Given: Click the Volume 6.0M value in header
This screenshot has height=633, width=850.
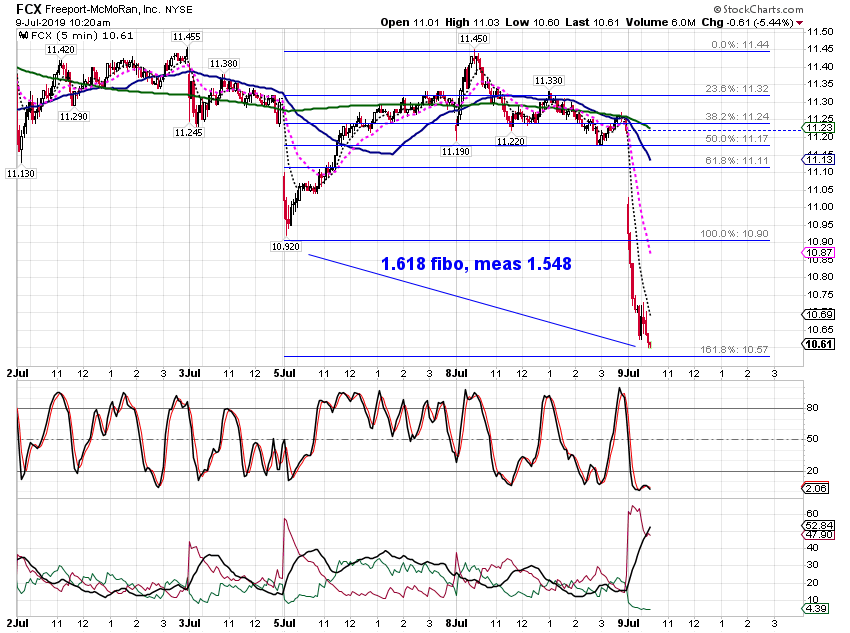Looking at the screenshot, I should [660, 22].
